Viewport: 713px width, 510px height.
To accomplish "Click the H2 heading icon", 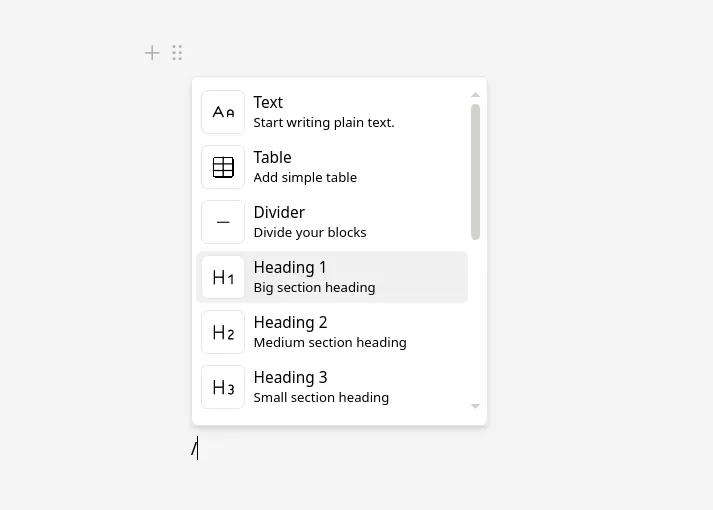I will [223, 332].
